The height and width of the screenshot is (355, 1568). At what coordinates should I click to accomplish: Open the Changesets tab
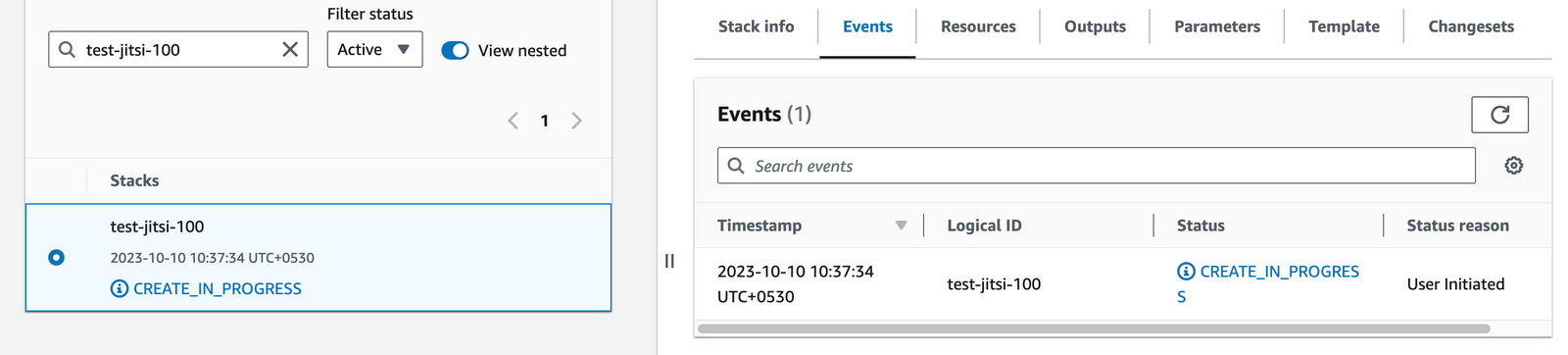point(1471,26)
